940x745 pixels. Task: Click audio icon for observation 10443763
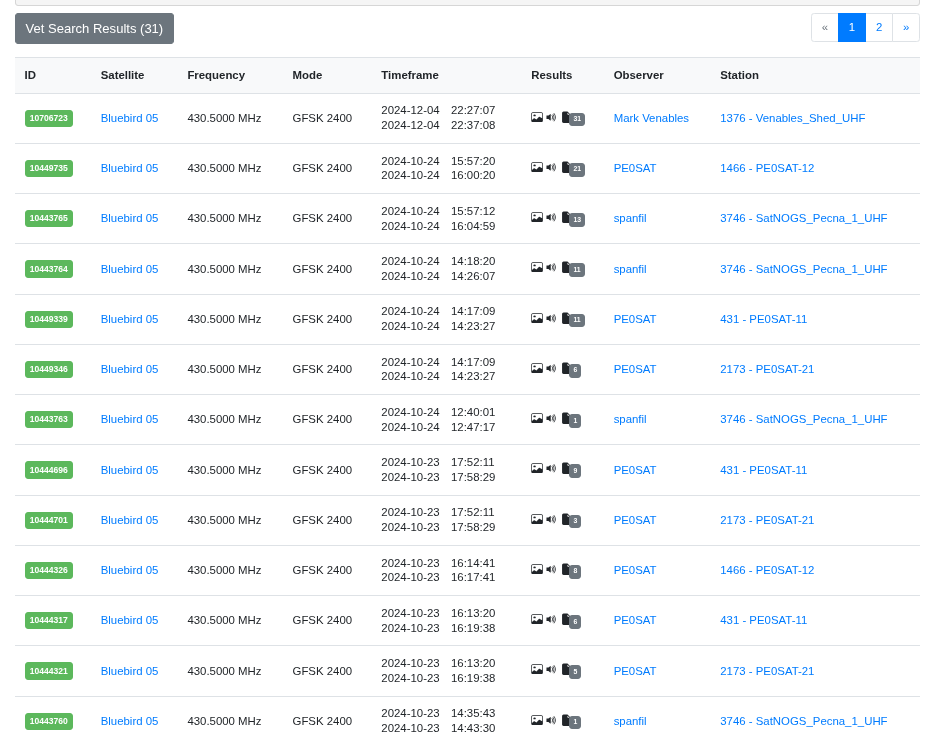[551, 418]
